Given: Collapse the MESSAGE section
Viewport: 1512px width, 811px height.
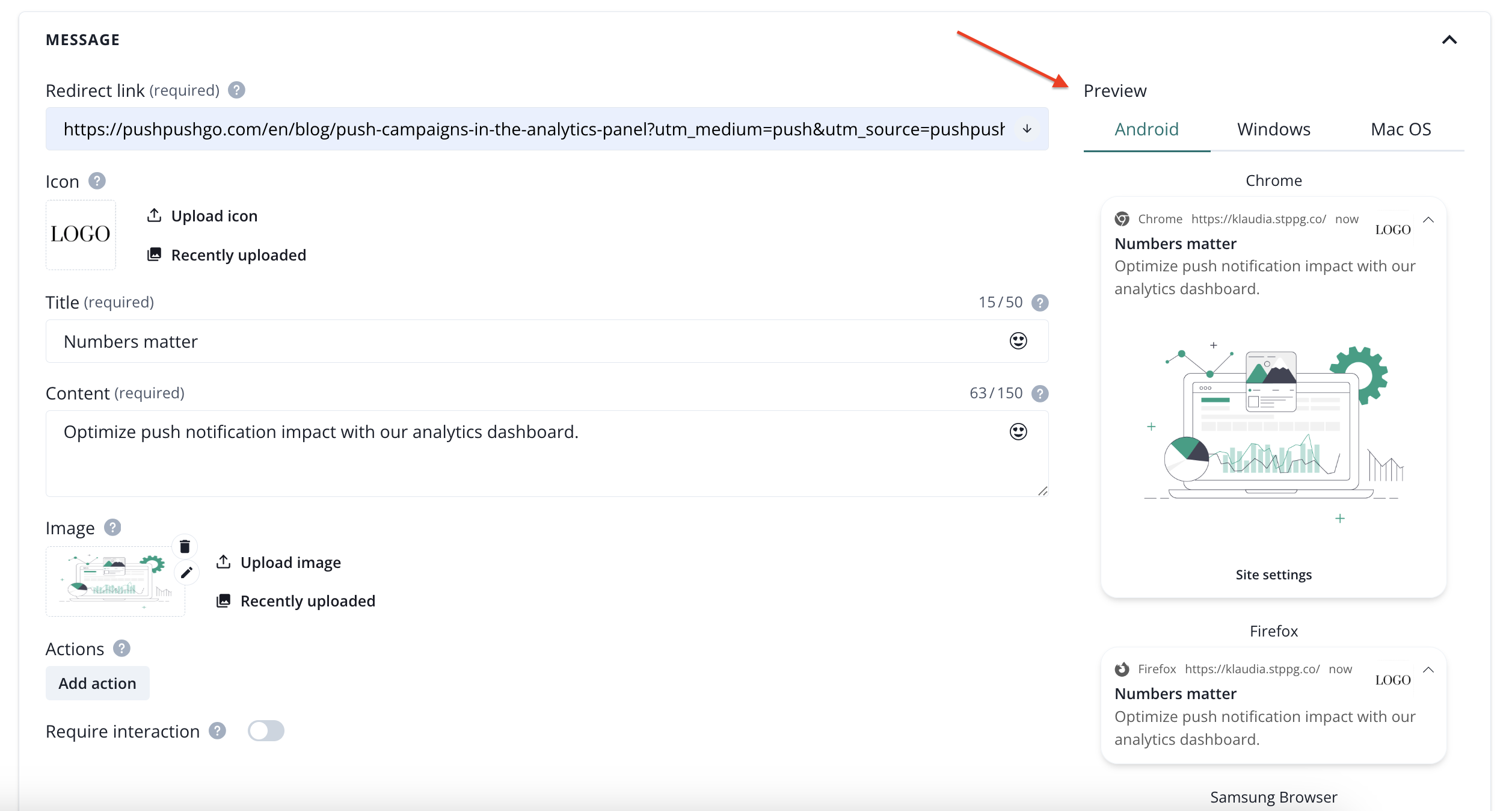Looking at the screenshot, I should point(1449,40).
